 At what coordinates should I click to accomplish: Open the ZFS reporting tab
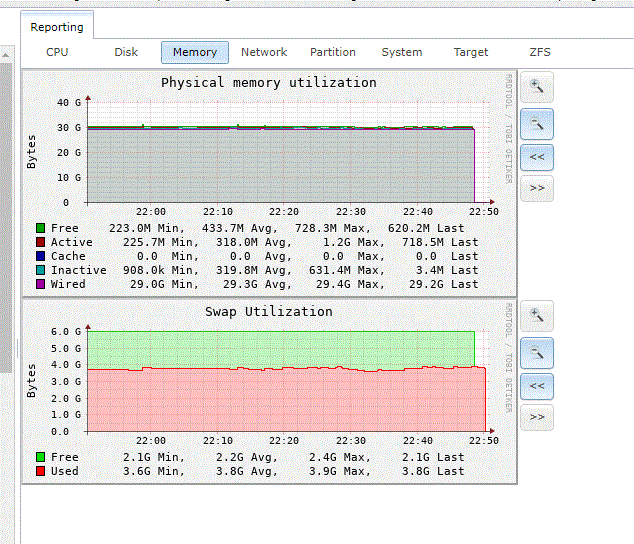540,52
